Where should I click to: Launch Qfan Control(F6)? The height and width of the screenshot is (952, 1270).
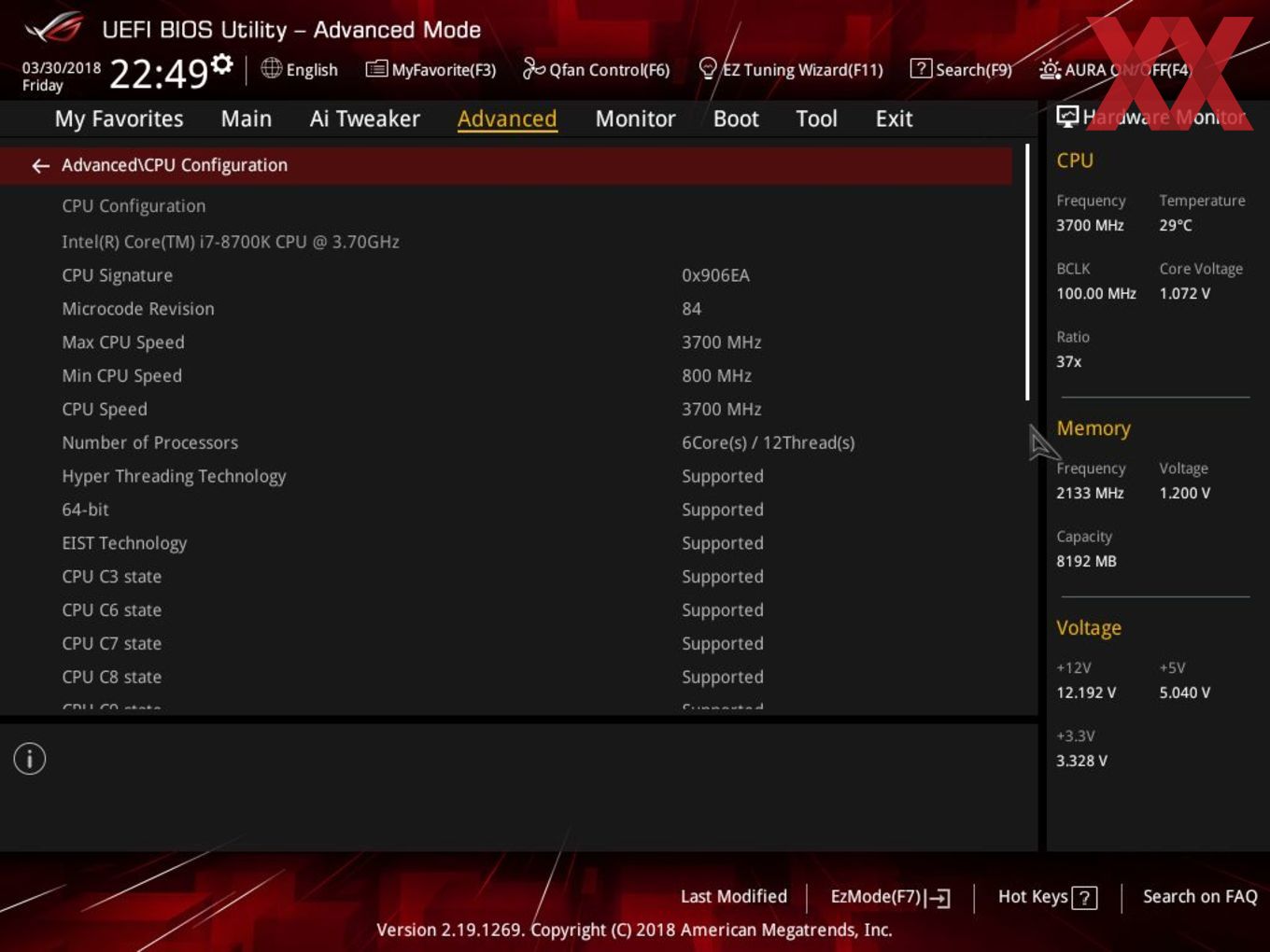[596, 69]
